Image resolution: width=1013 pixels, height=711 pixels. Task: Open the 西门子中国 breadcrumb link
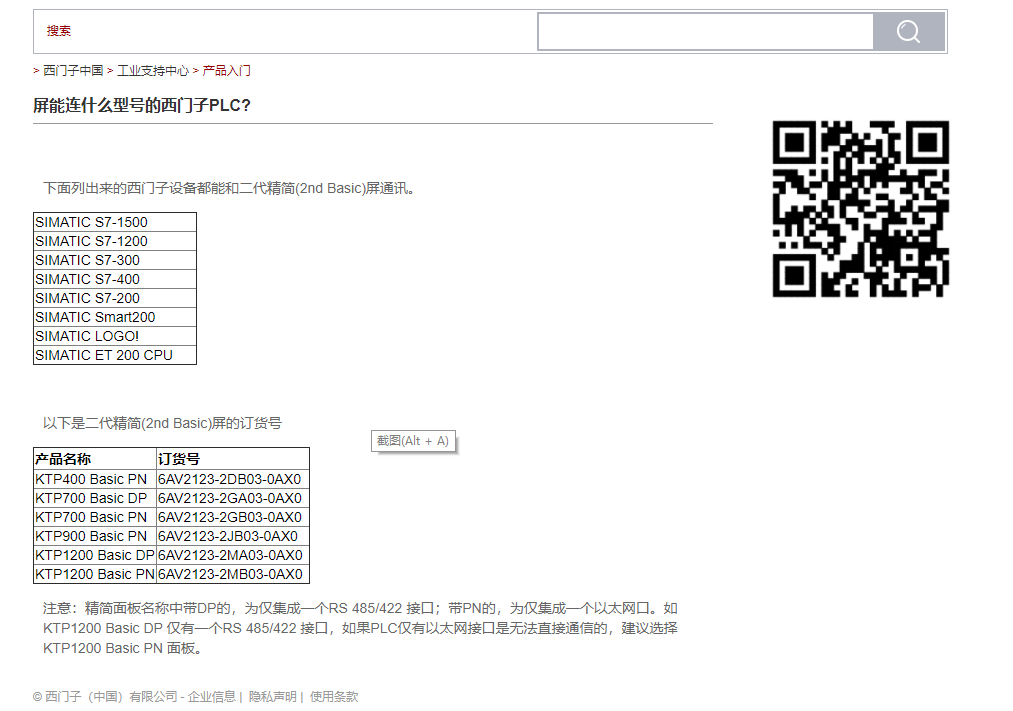(73, 71)
